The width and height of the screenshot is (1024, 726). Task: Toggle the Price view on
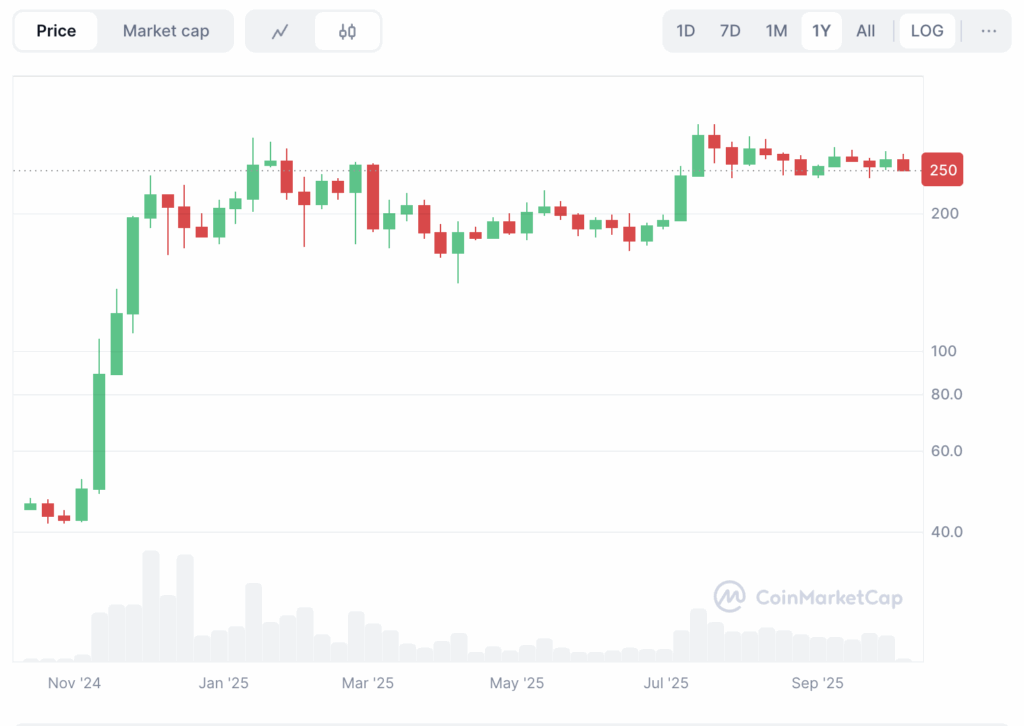coord(55,31)
